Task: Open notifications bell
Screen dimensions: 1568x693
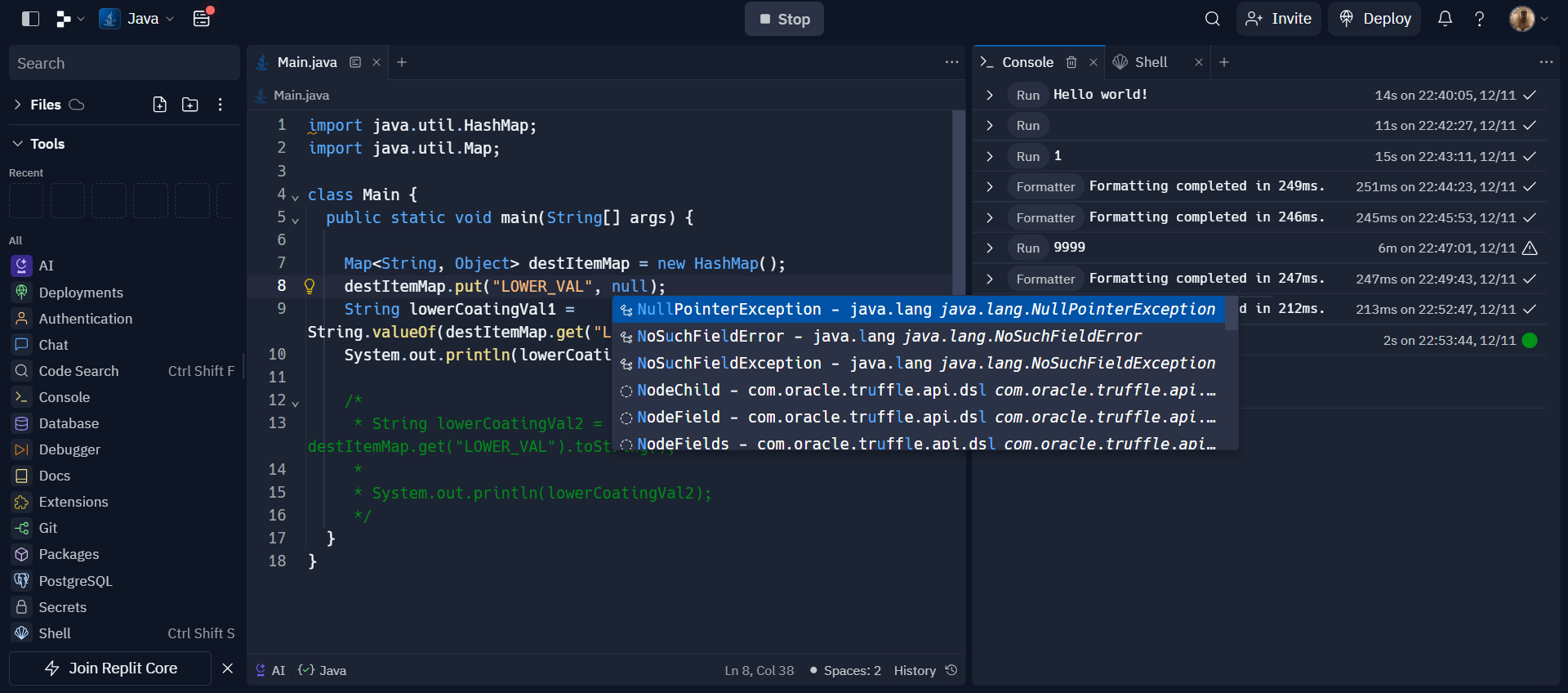Action: pyautogui.click(x=1445, y=19)
